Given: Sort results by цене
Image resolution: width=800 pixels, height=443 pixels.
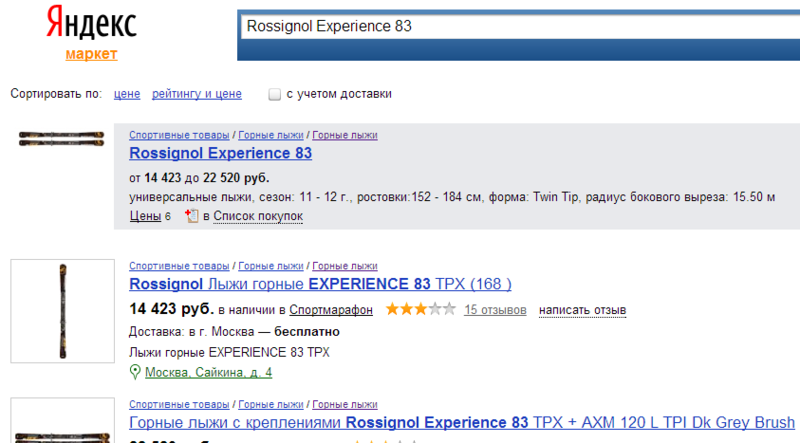Looking at the screenshot, I should tap(127, 94).
